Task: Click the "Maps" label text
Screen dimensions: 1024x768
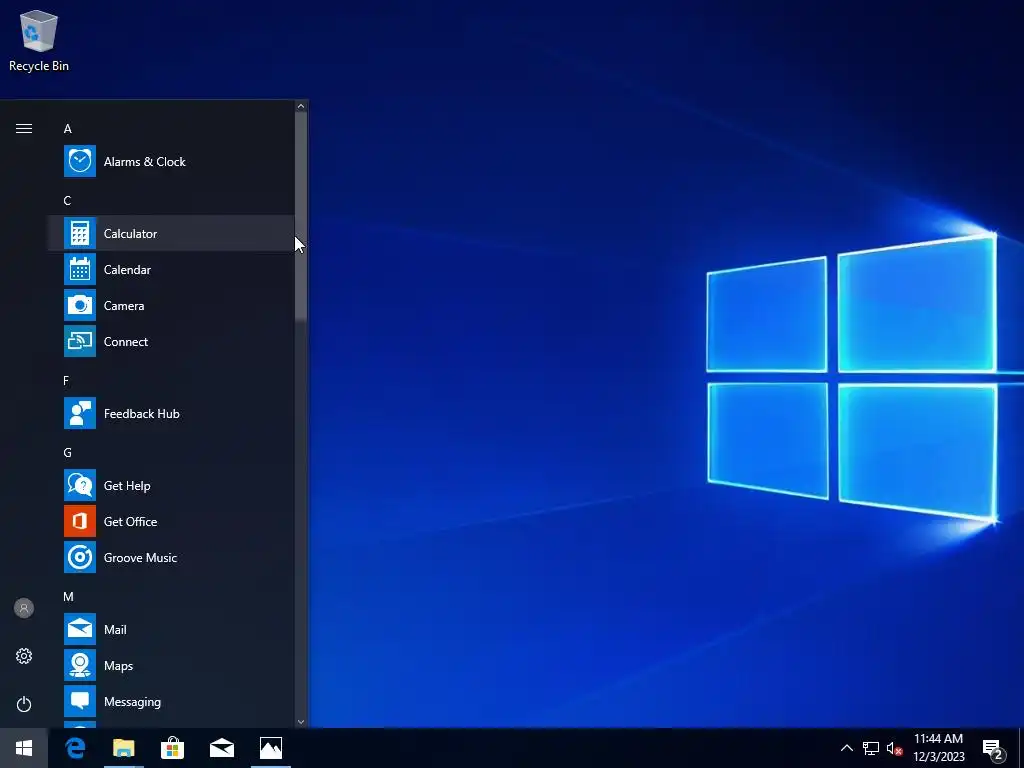Action: [118, 665]
